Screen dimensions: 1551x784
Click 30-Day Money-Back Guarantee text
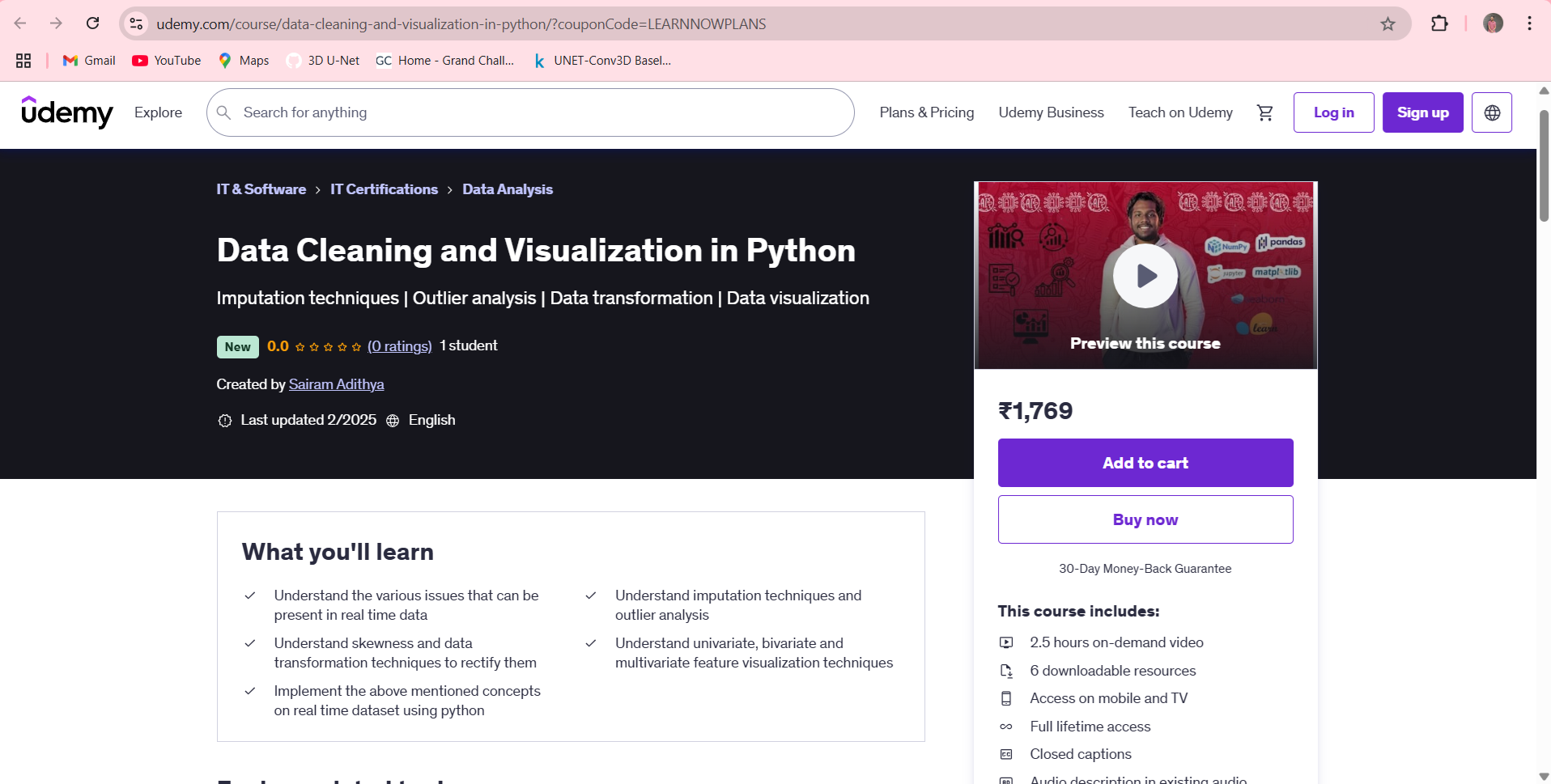(1145, 569)
